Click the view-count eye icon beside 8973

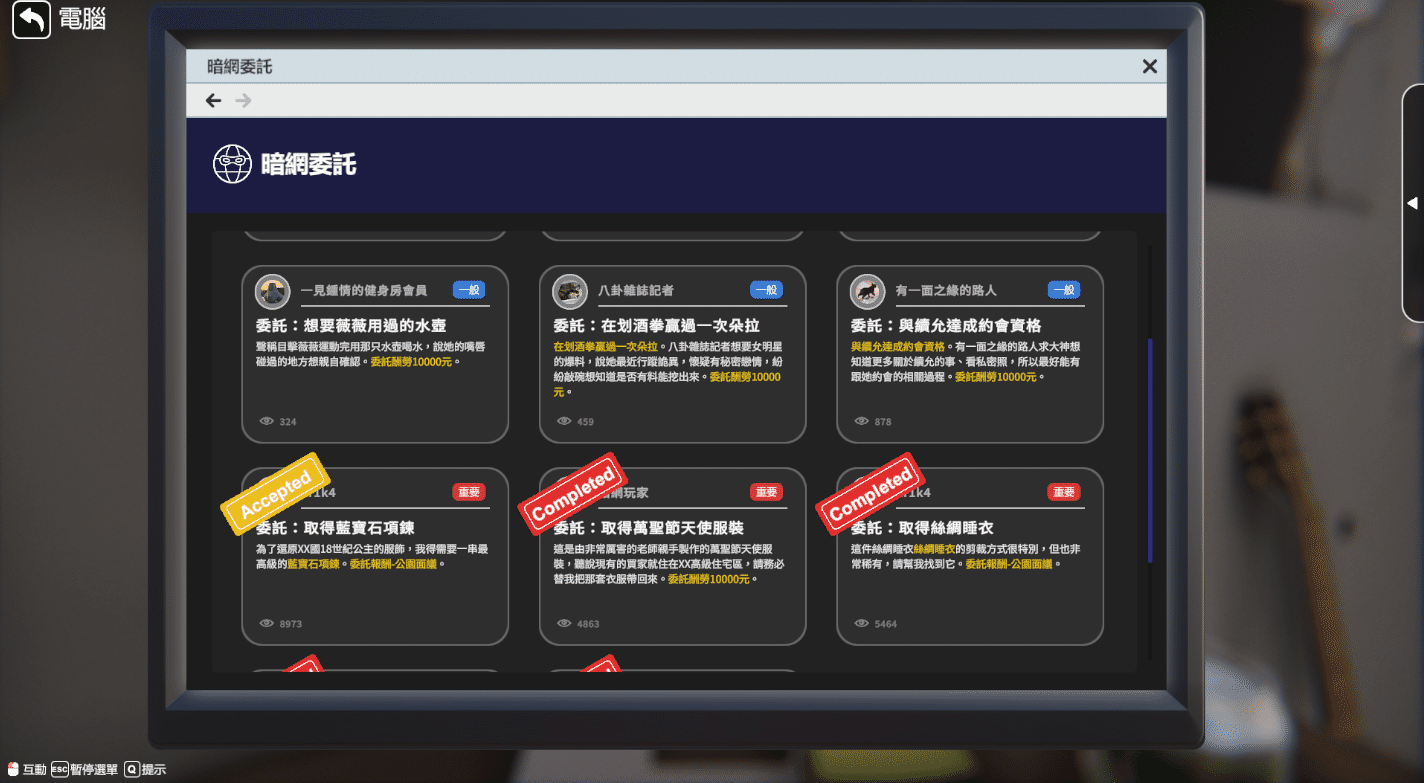tap(267, 623)
